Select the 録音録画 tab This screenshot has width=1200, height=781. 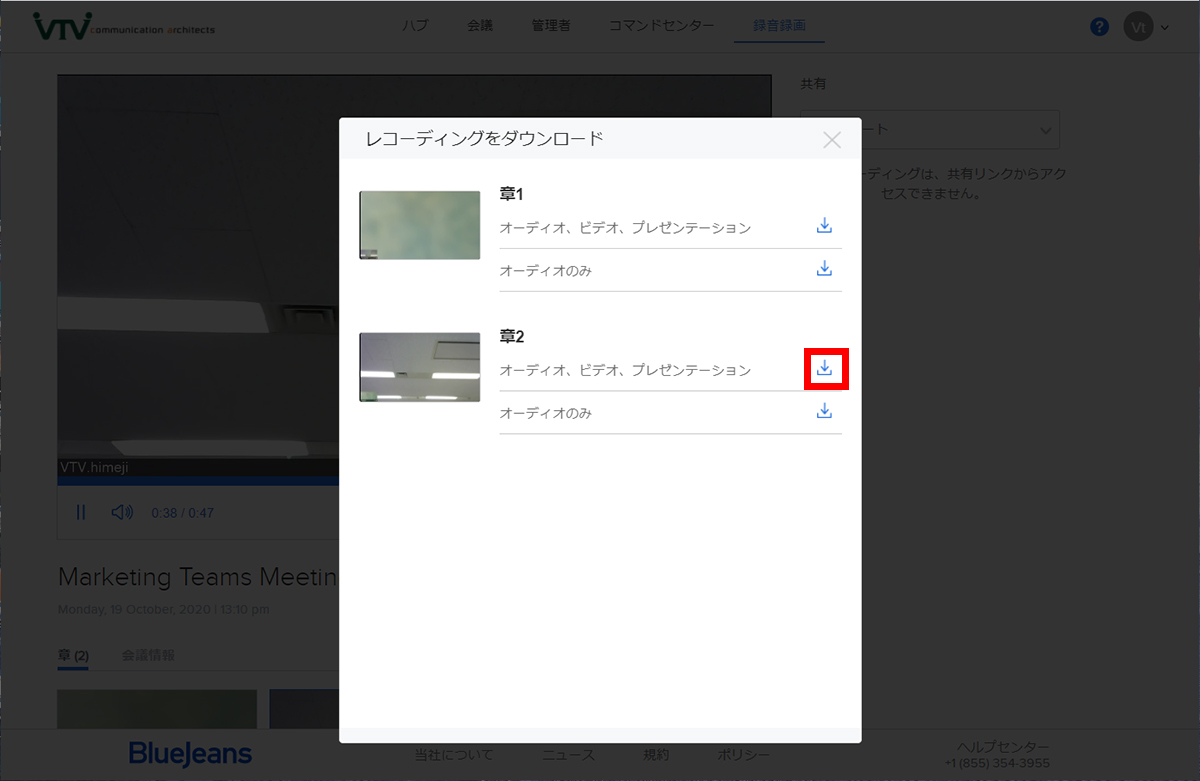(x=779, y=26)
